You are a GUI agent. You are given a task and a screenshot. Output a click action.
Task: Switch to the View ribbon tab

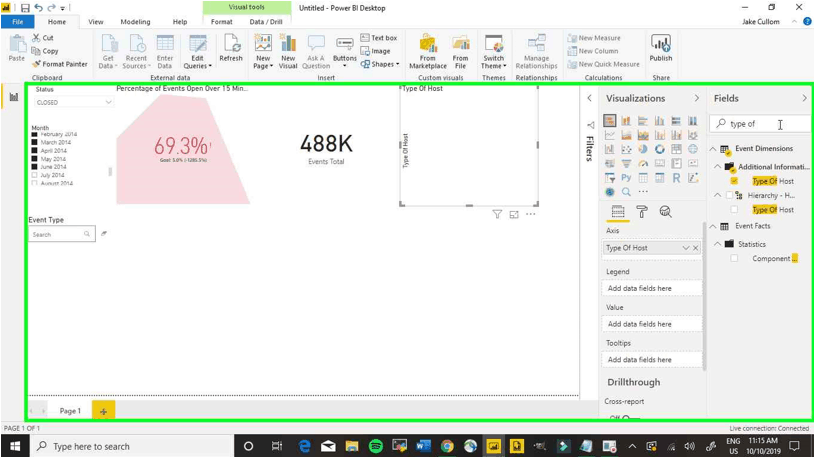click(96, 22)
